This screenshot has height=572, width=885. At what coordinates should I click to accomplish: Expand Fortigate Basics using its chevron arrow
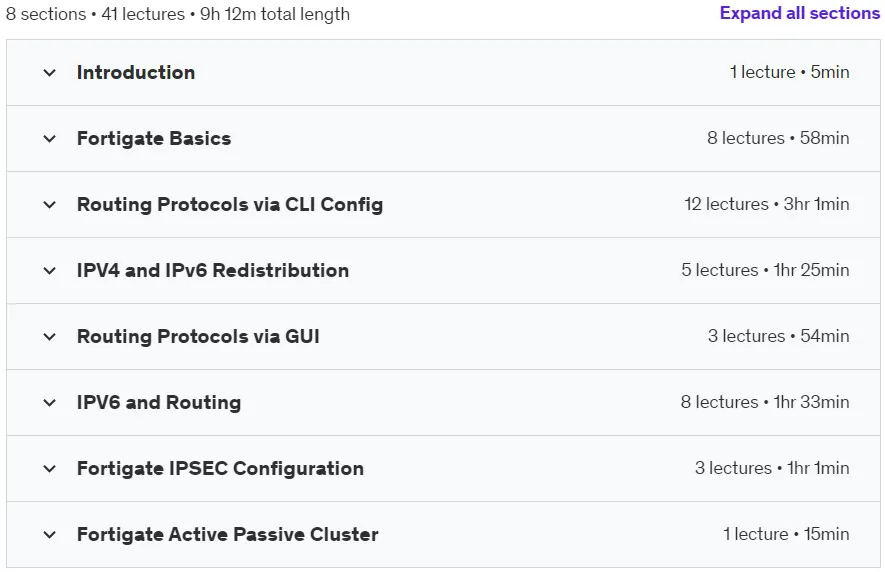tap(50, 139)
